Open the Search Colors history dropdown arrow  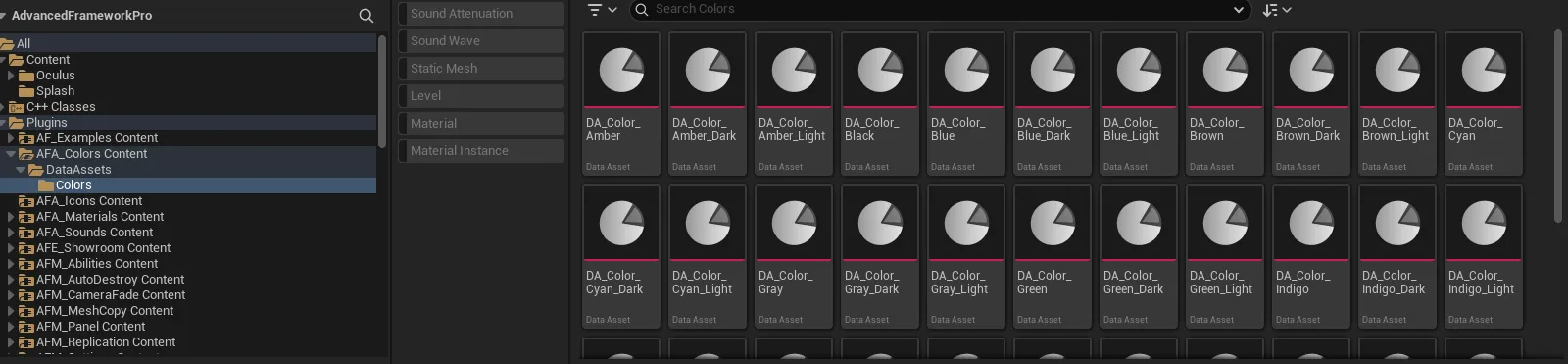[1238, 10]
